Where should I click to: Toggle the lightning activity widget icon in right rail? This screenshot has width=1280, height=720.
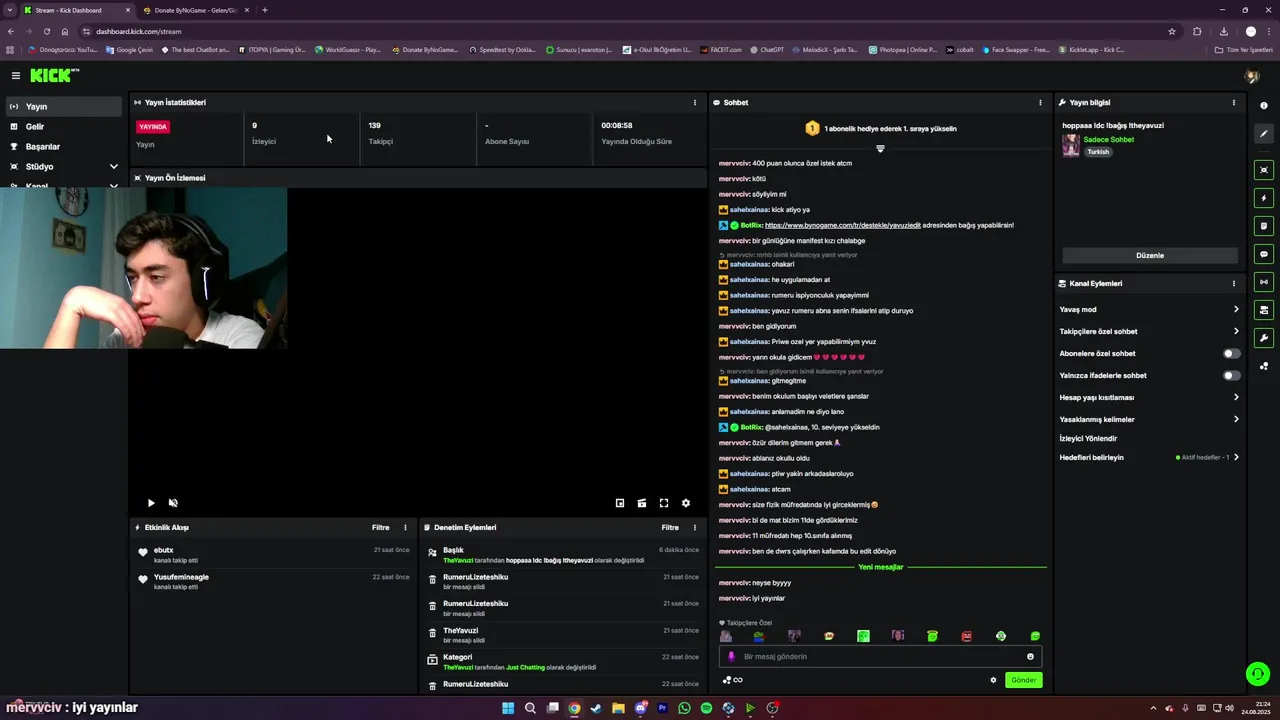[1264, 198]
